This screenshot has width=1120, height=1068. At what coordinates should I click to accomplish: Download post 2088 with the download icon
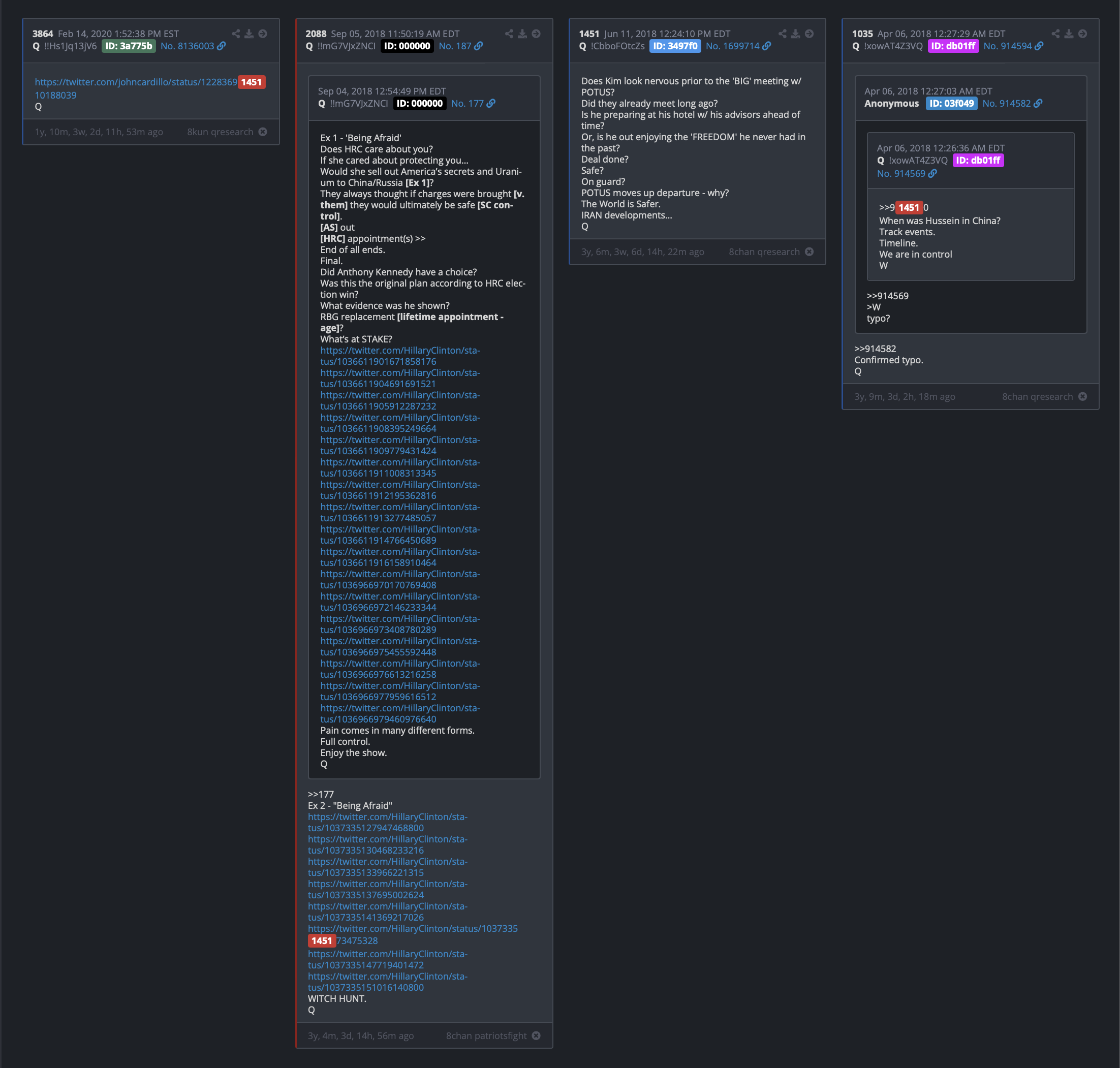coord(522,34)
